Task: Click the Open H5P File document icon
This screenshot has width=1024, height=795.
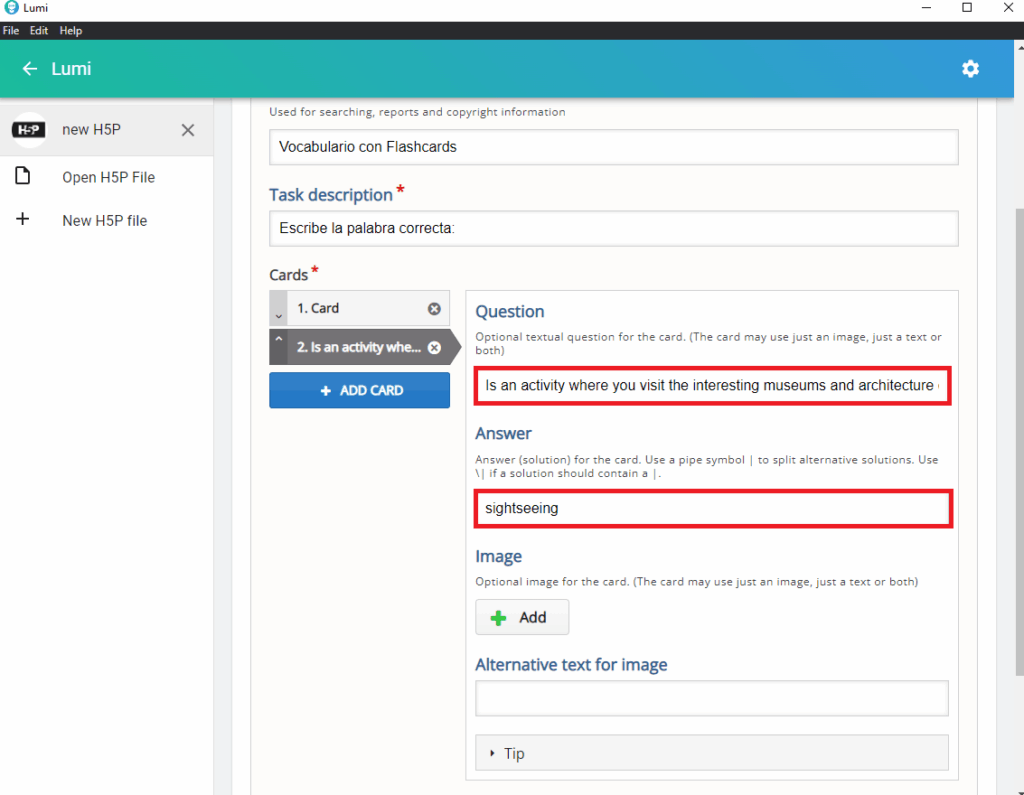Action: 22,177
